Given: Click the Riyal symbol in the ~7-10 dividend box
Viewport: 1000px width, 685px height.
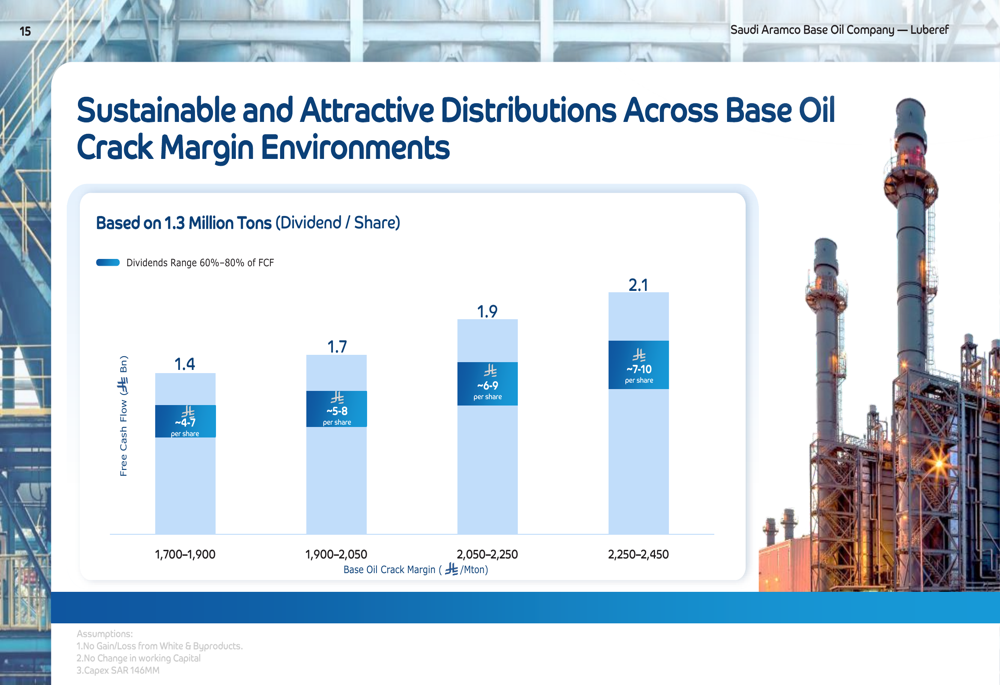Looking at the screenshot, I should coord(639,356).
